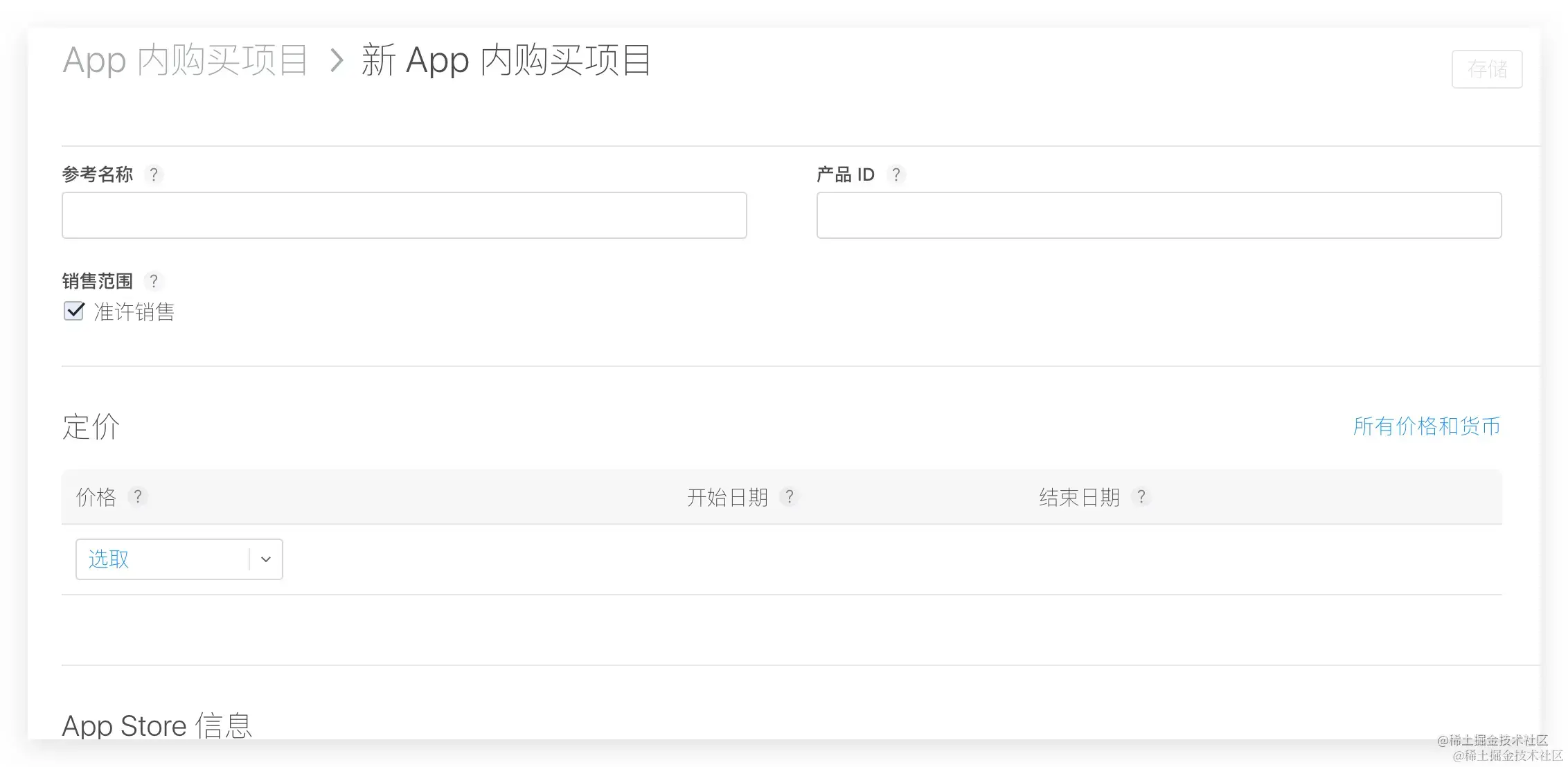The height and width of the screenshot is (767, 1568).
Task: Go back to App 内购买项目 breadcrumb
Action: coord(185,60)
